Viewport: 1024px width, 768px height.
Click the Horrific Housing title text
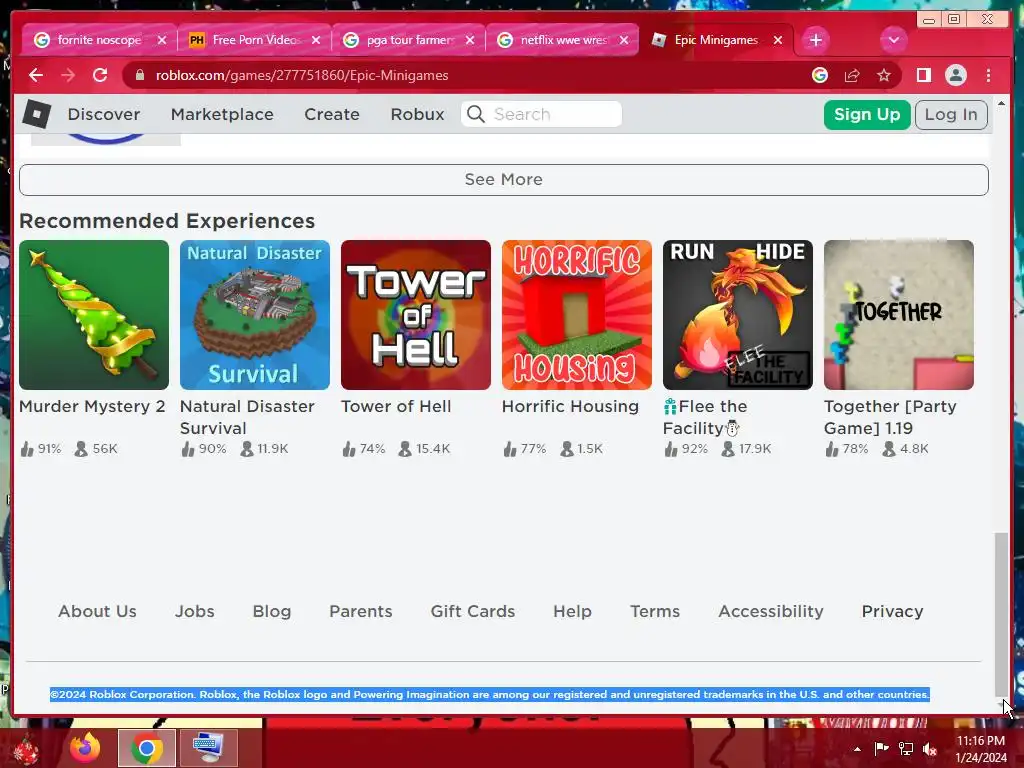click(x=570, y=406)
